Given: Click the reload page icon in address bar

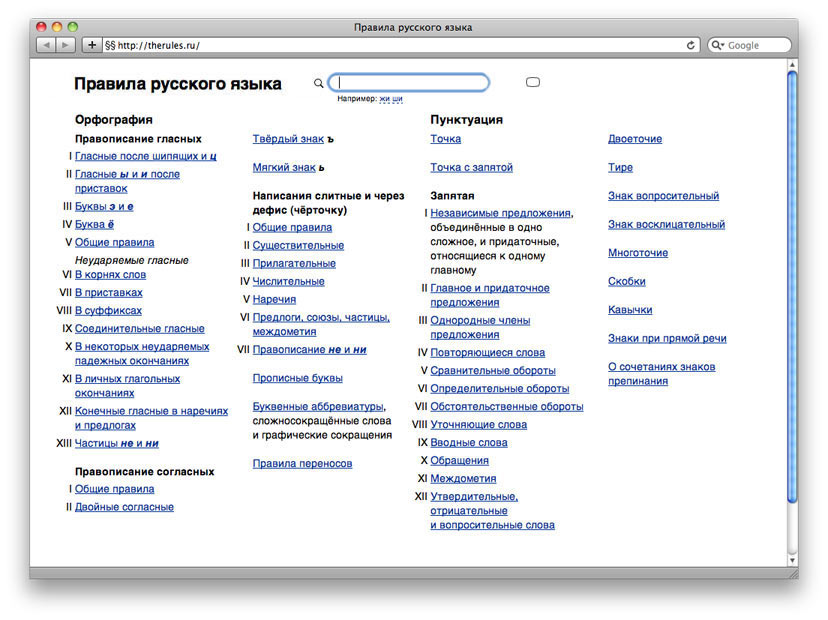Looking at the screenshot, I should (690, 45).
